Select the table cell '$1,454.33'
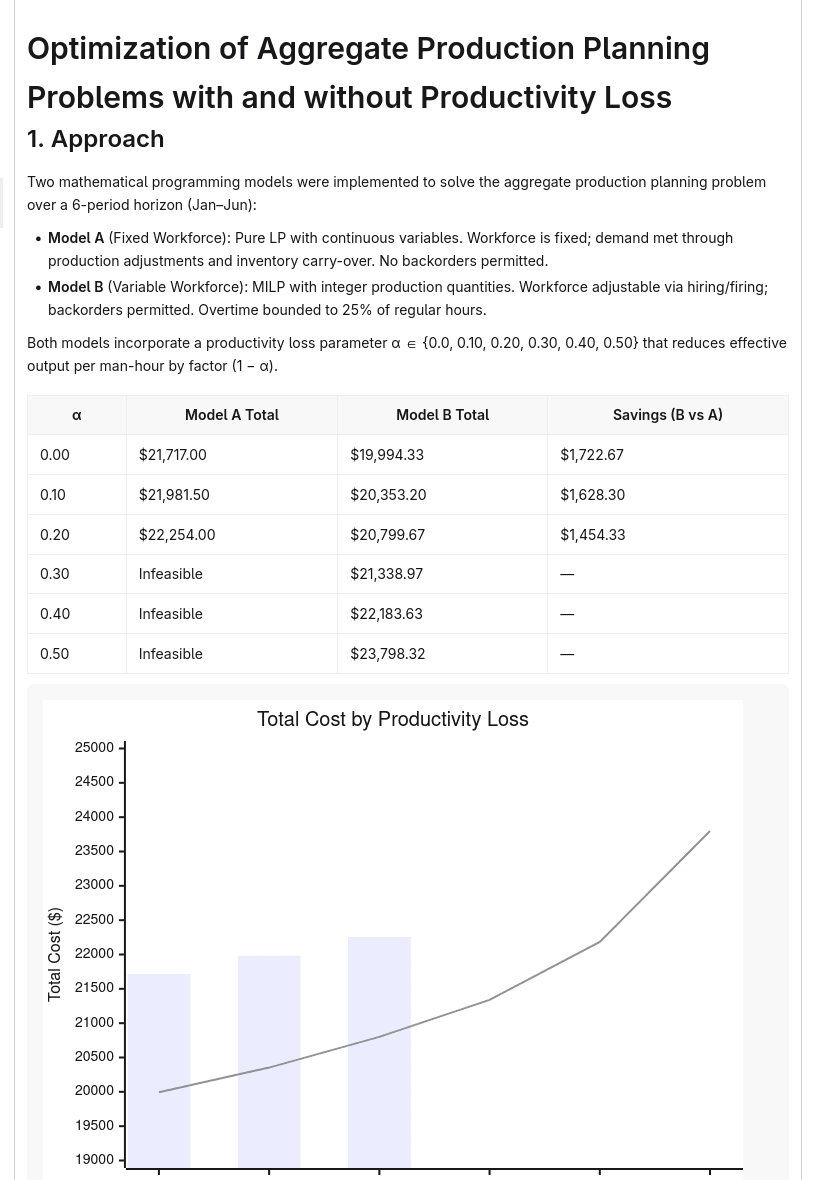820x1180 pixels. click(x=668, y=534)
